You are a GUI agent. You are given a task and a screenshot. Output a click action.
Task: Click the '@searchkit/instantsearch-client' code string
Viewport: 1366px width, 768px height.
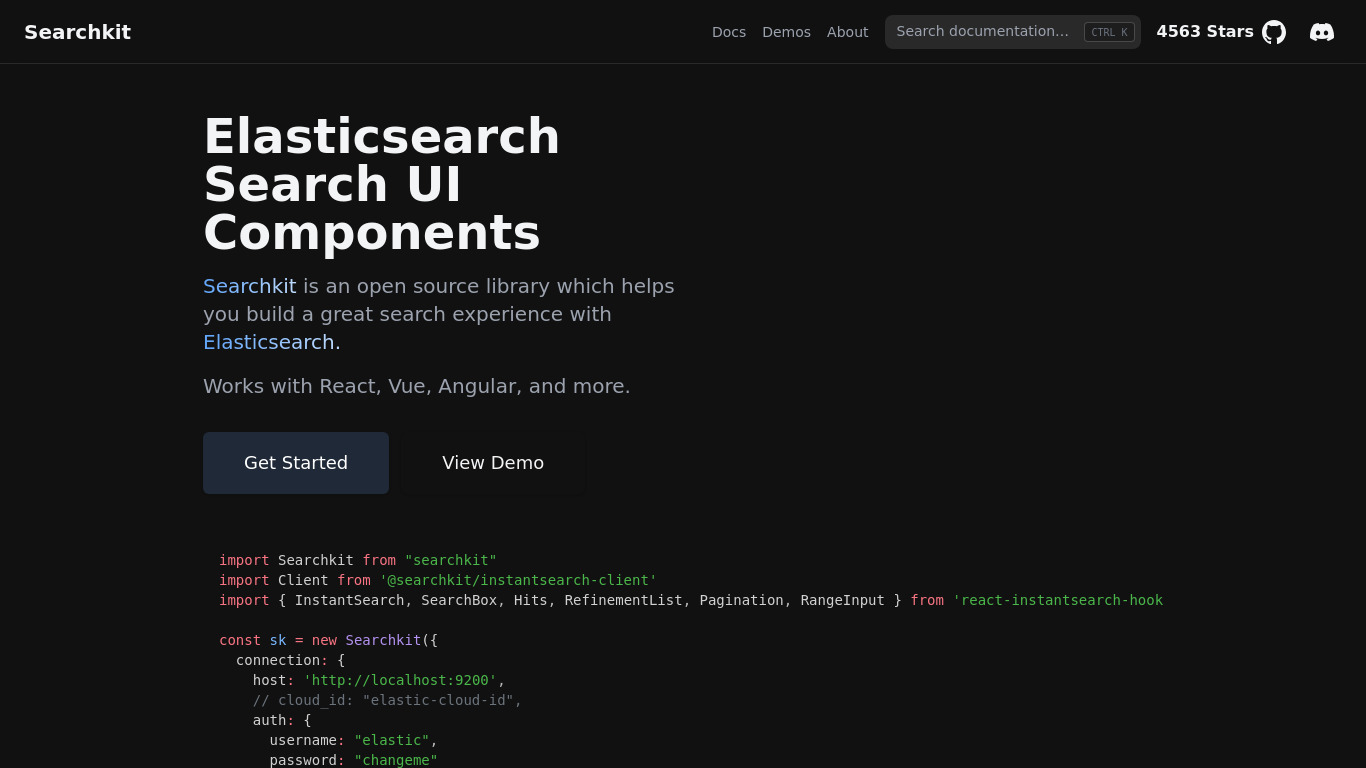point(518,580)
